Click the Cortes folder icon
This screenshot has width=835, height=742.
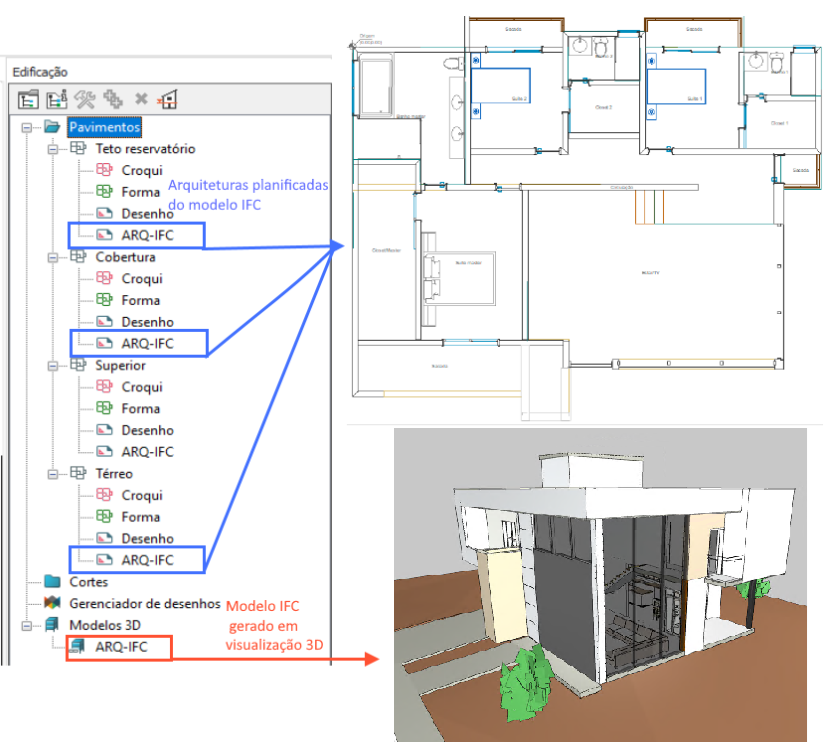(52, 582)
